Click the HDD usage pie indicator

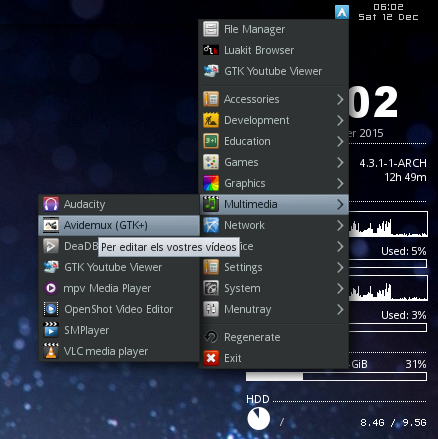[x=259, y=419]
